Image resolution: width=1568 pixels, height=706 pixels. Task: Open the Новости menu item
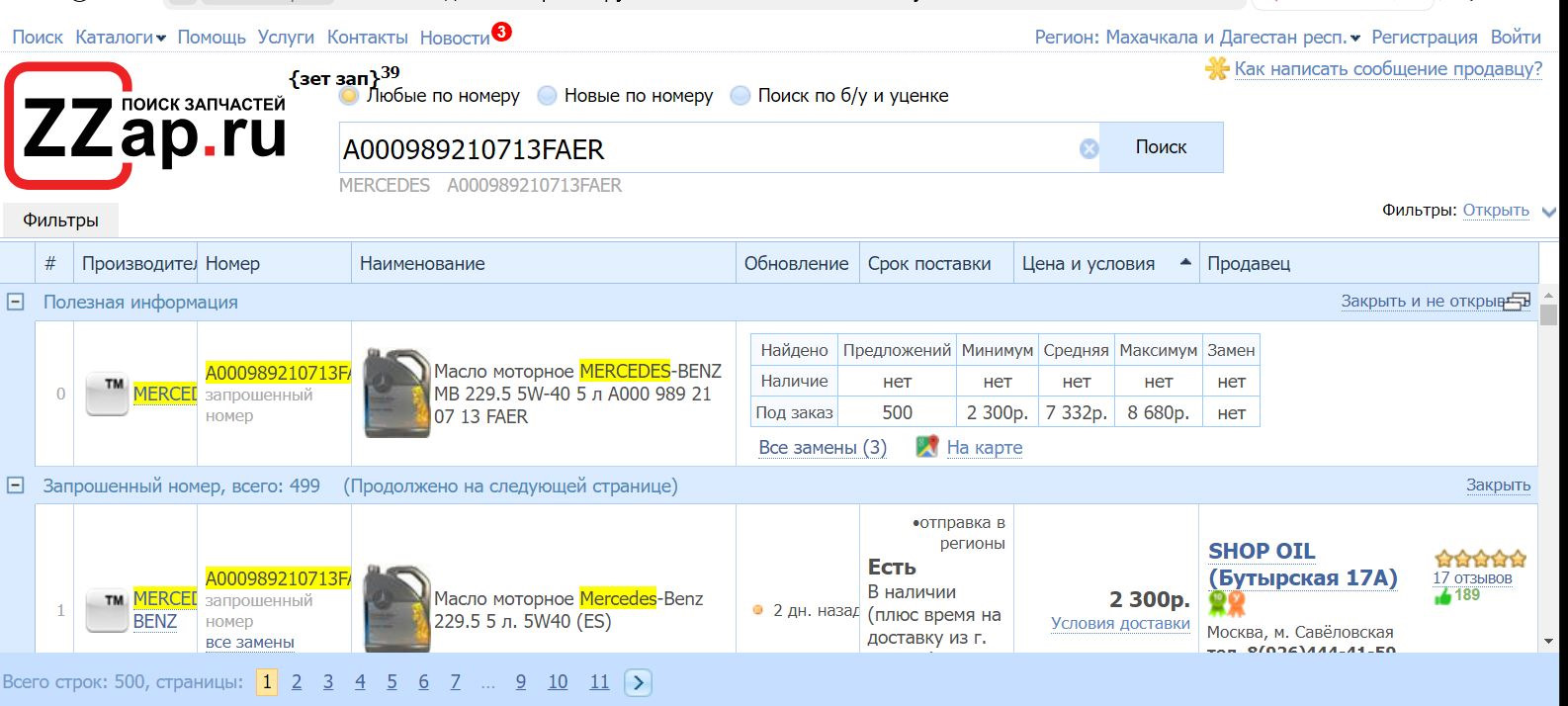point(455,38)
